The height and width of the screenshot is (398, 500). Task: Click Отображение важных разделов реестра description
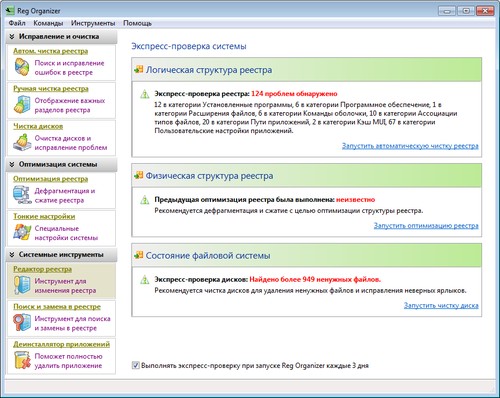(x=70, y=105)
